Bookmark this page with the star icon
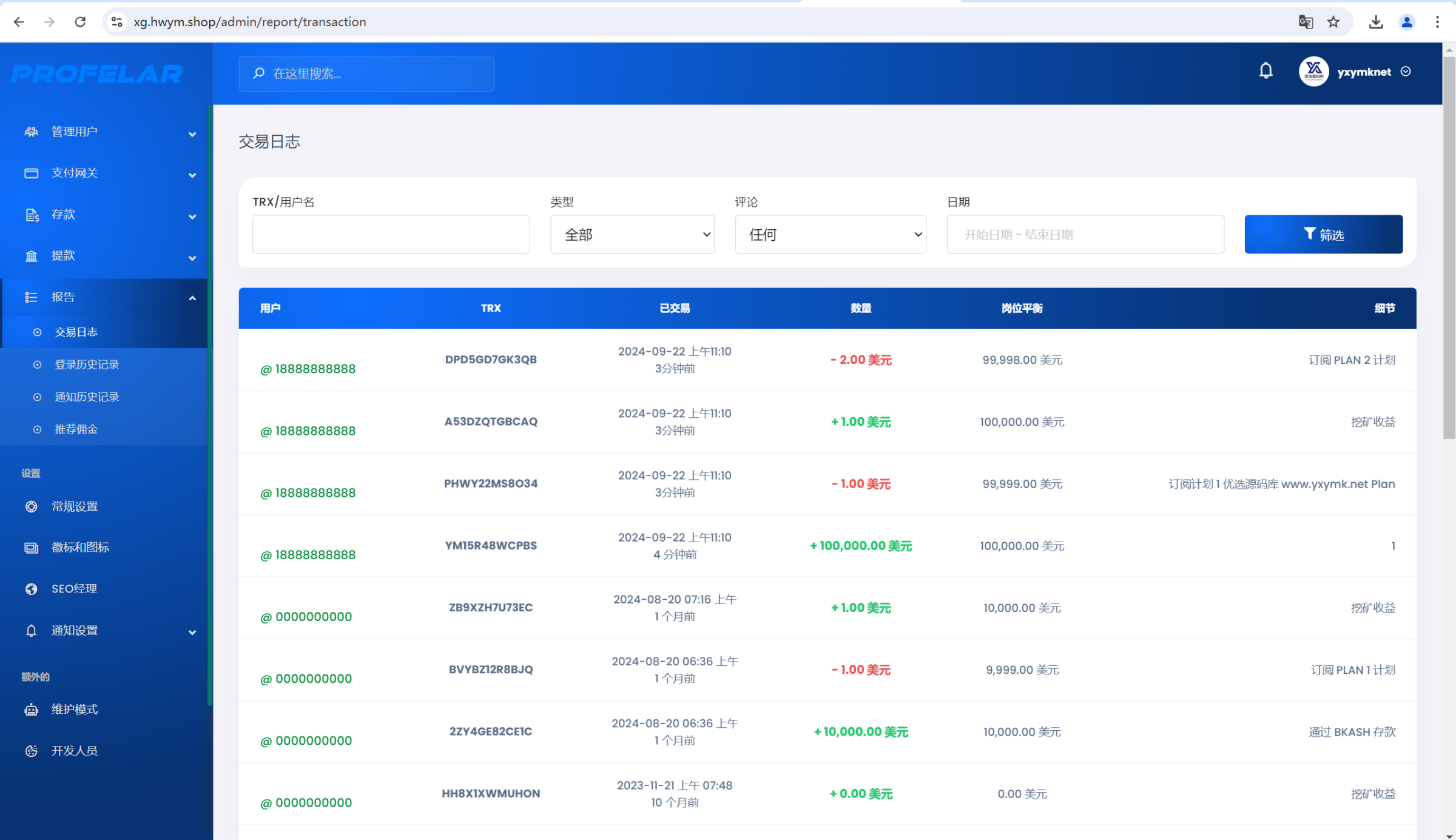1456x840 pixels. pyautogui.click(x=1333, y=22)
